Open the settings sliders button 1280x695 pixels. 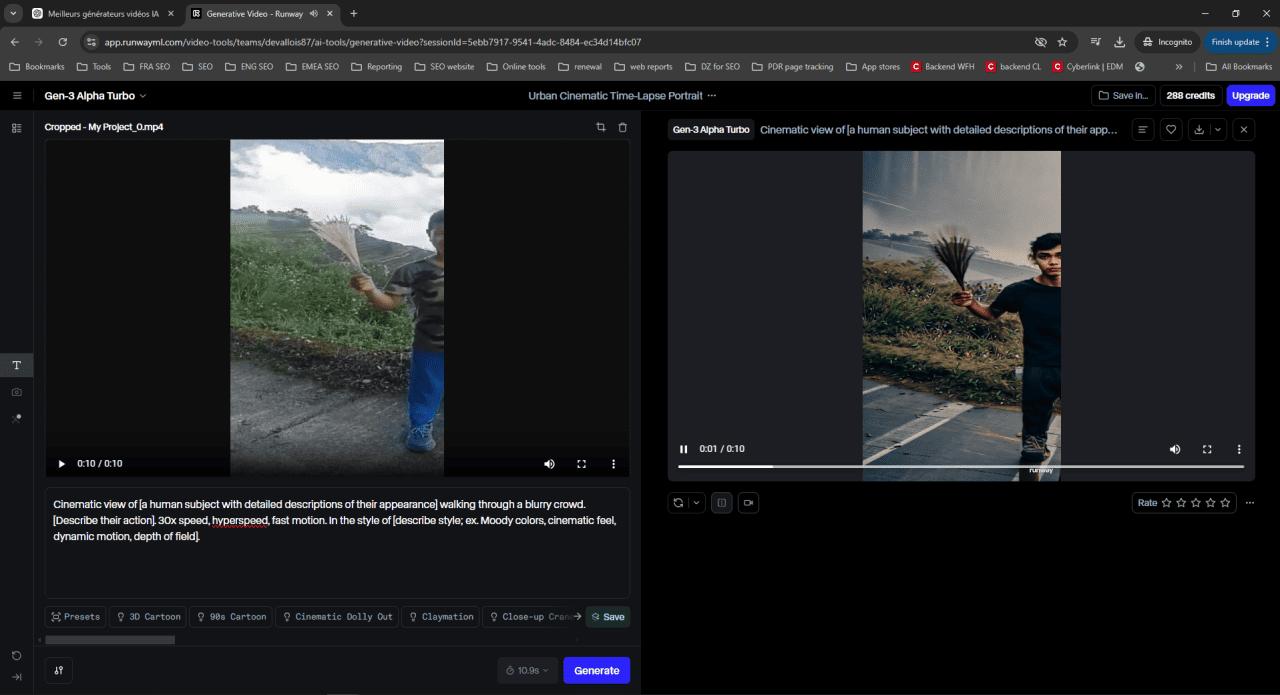(59, 670)
